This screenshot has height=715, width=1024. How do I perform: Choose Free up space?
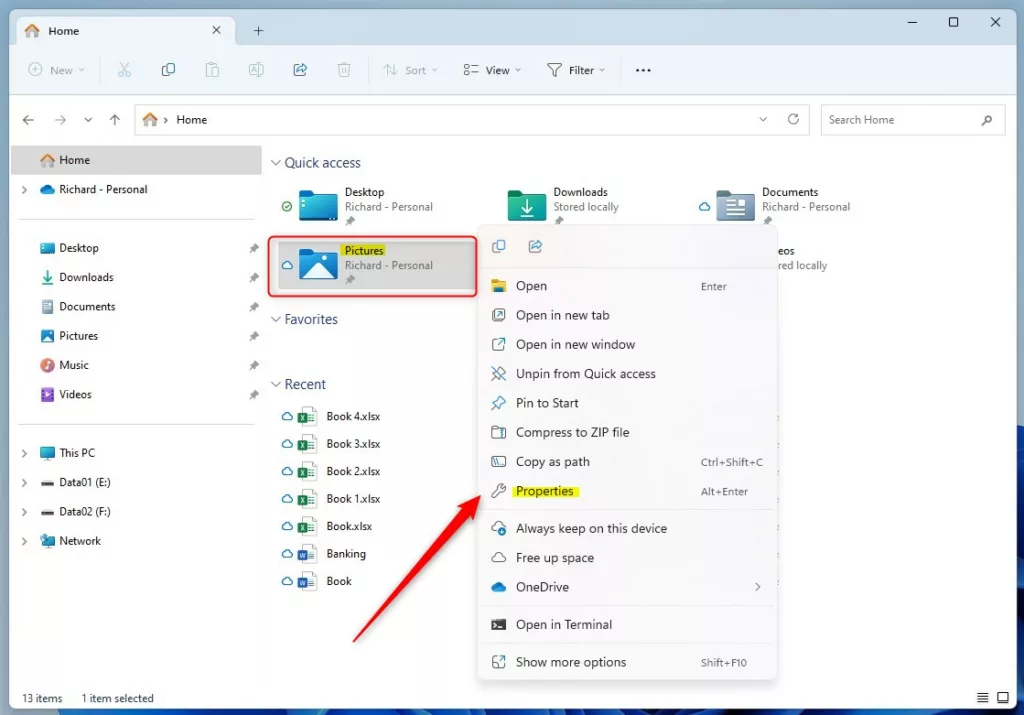[x=627, y=558]
